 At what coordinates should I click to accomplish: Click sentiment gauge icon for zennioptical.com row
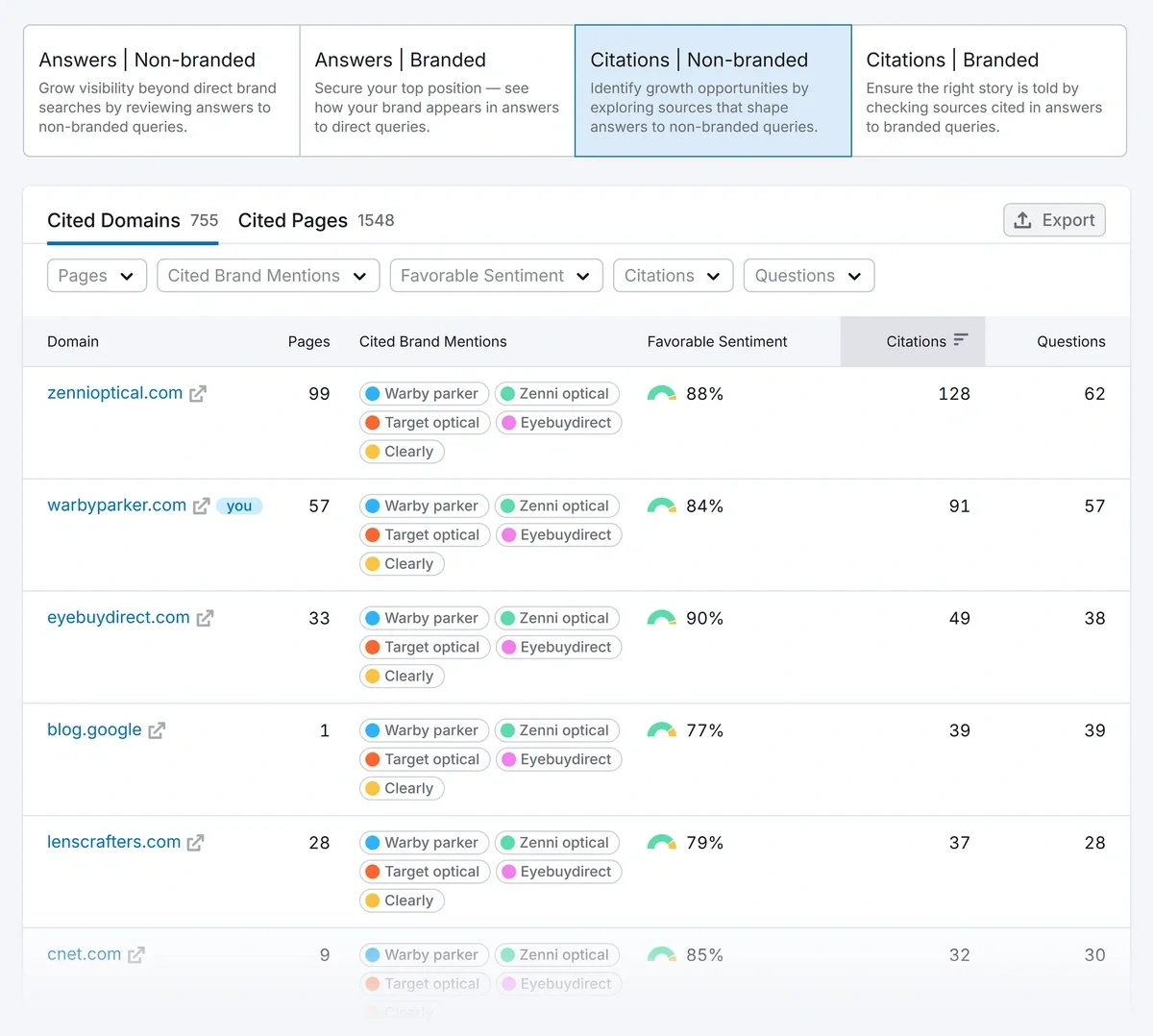(x=661, y=394)
